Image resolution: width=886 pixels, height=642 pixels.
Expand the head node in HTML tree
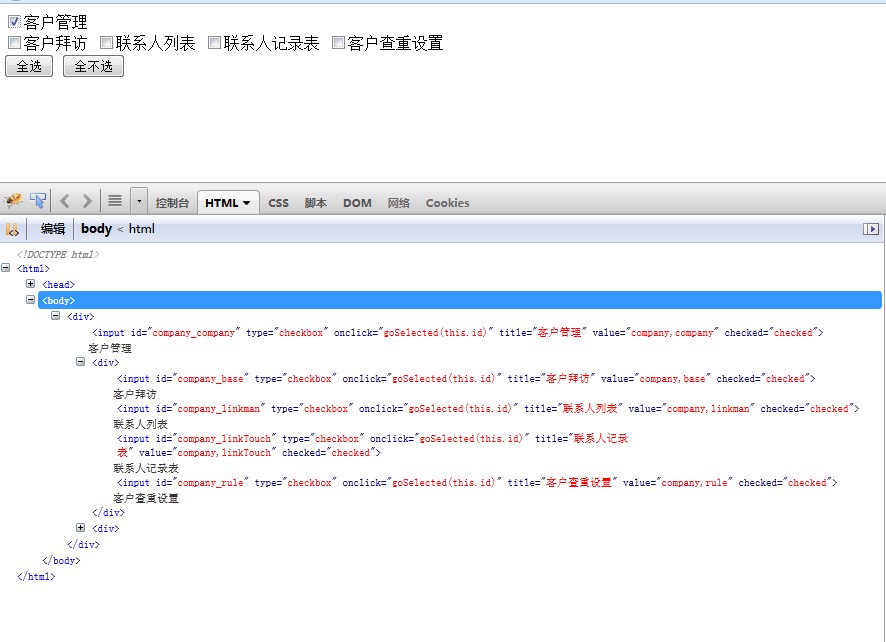31,284
